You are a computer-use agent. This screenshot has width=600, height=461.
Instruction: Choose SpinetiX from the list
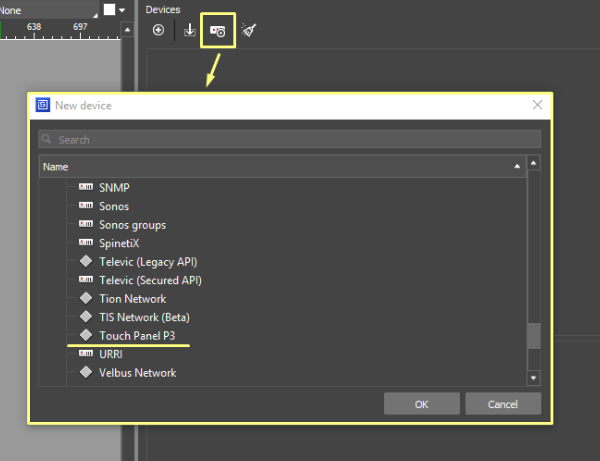120,243
